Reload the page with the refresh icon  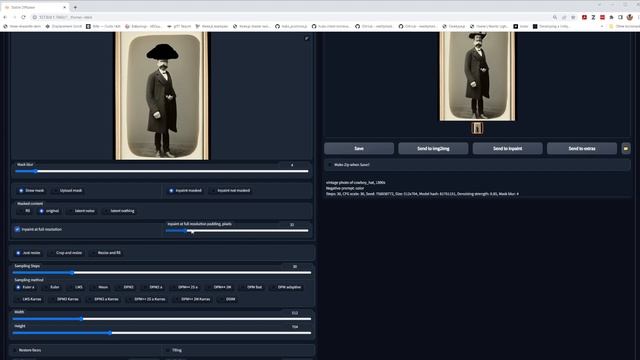tap(23, 17)
